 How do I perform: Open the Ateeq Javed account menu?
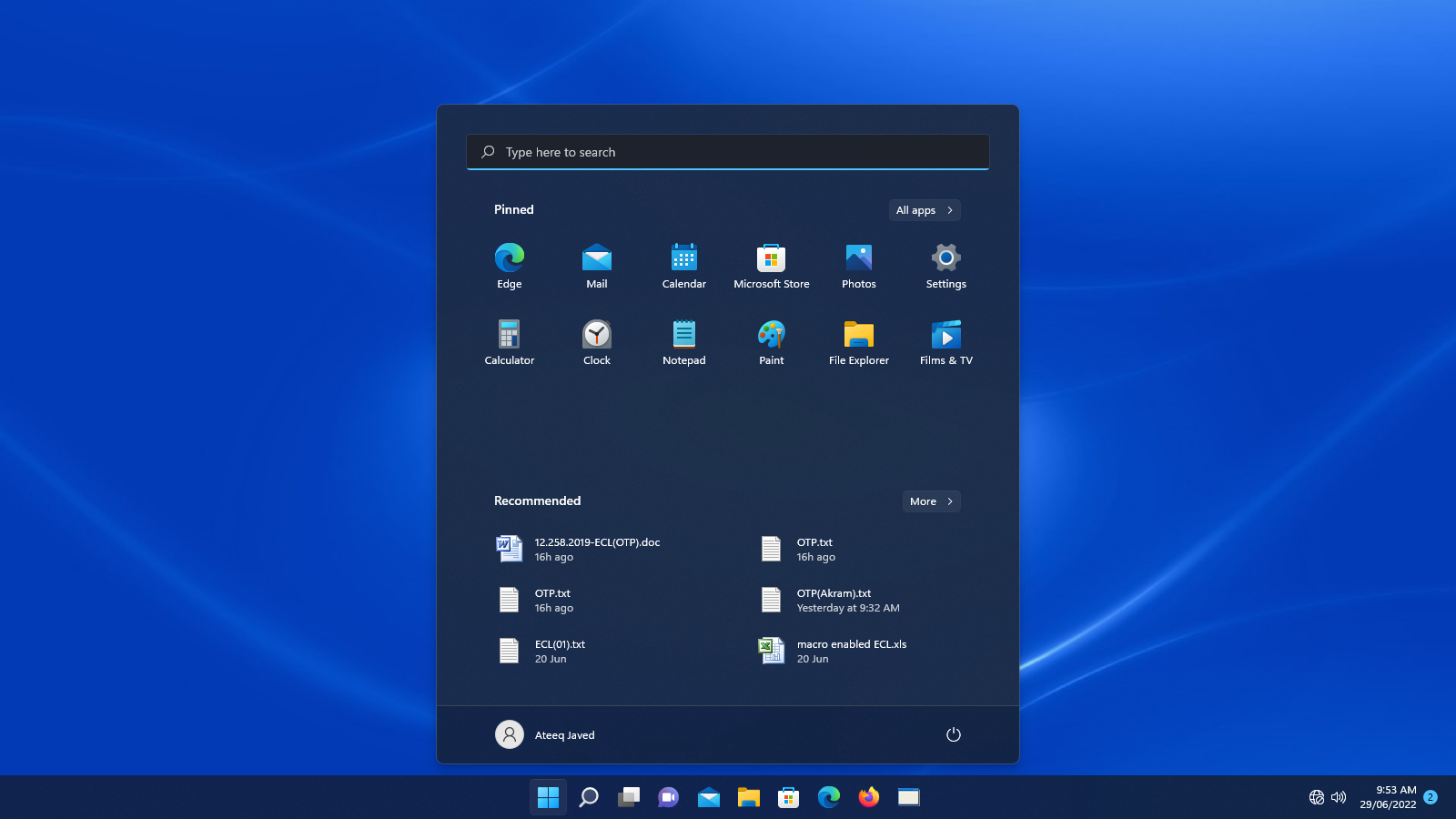click(x=545, y=734)
